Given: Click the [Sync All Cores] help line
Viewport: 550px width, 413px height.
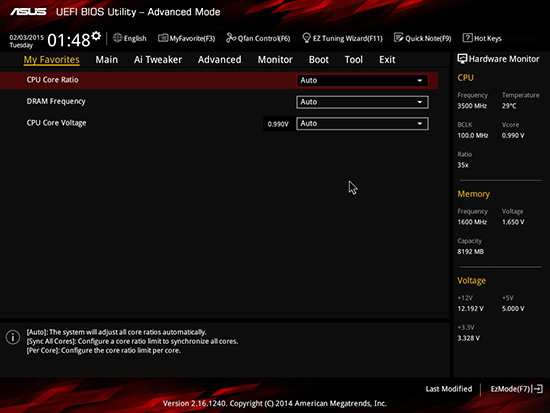Looking at the screenshot, I should [133, 341].
